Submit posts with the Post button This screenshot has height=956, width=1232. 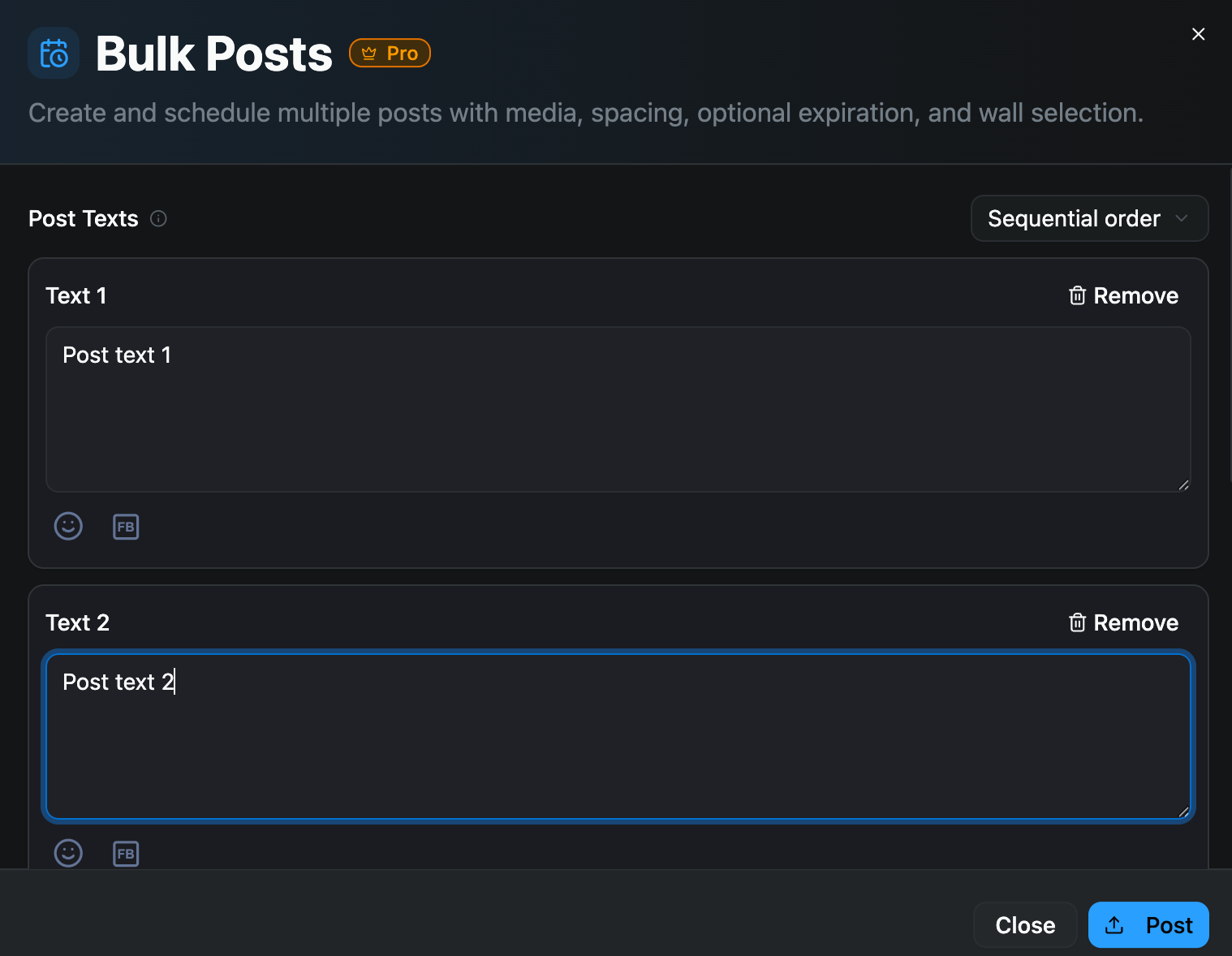pos(1148,924)
